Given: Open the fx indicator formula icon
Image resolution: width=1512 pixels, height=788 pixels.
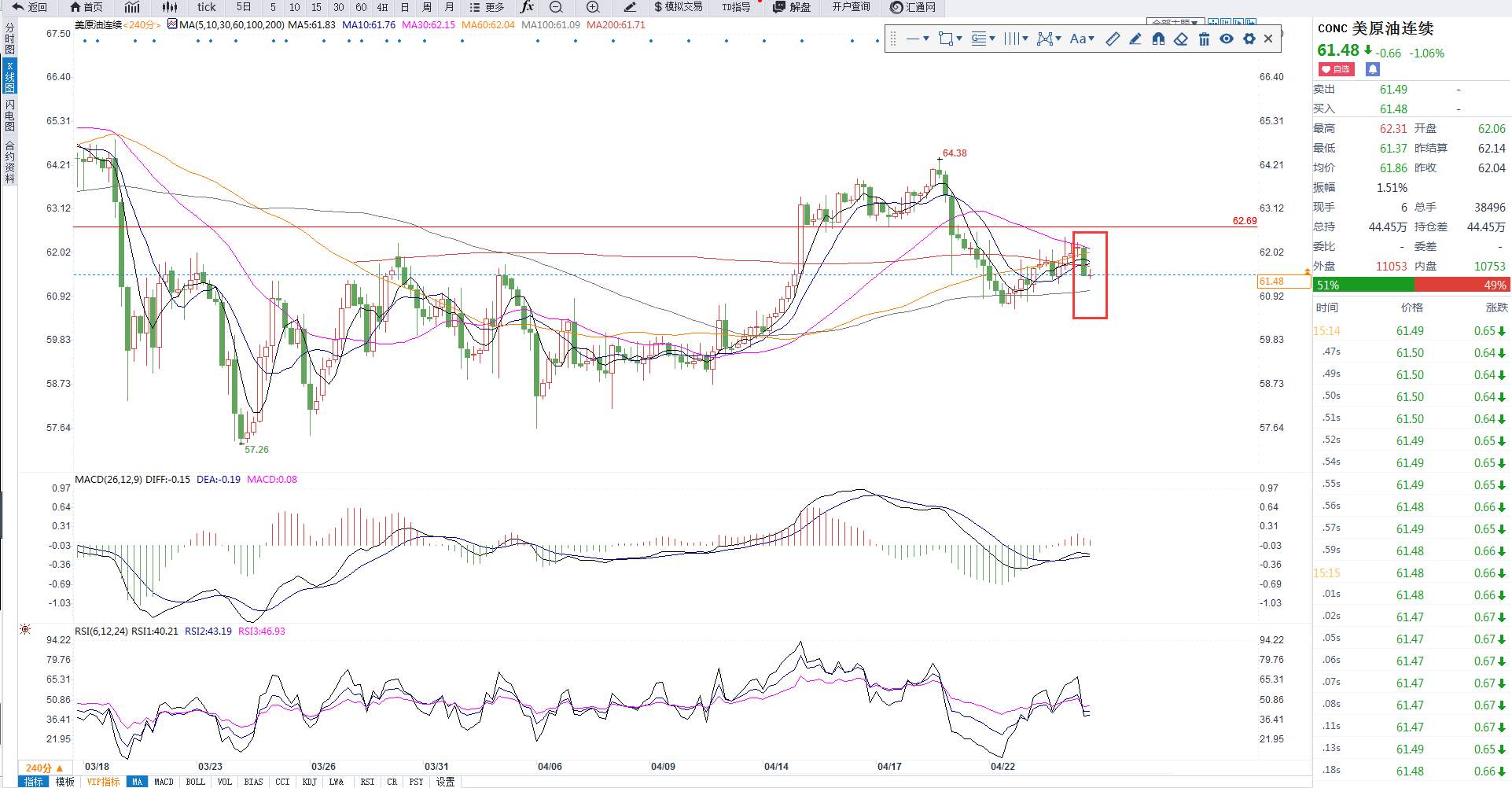Looking at the screenshot, I should [527, 7].
